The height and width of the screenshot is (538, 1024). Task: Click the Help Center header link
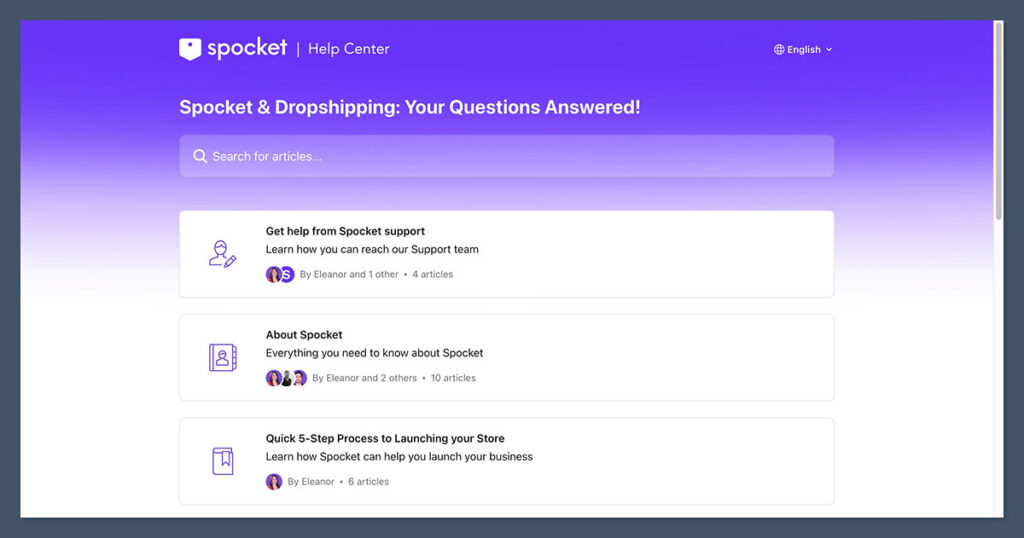pyautogui.click(x=349, y=49)
